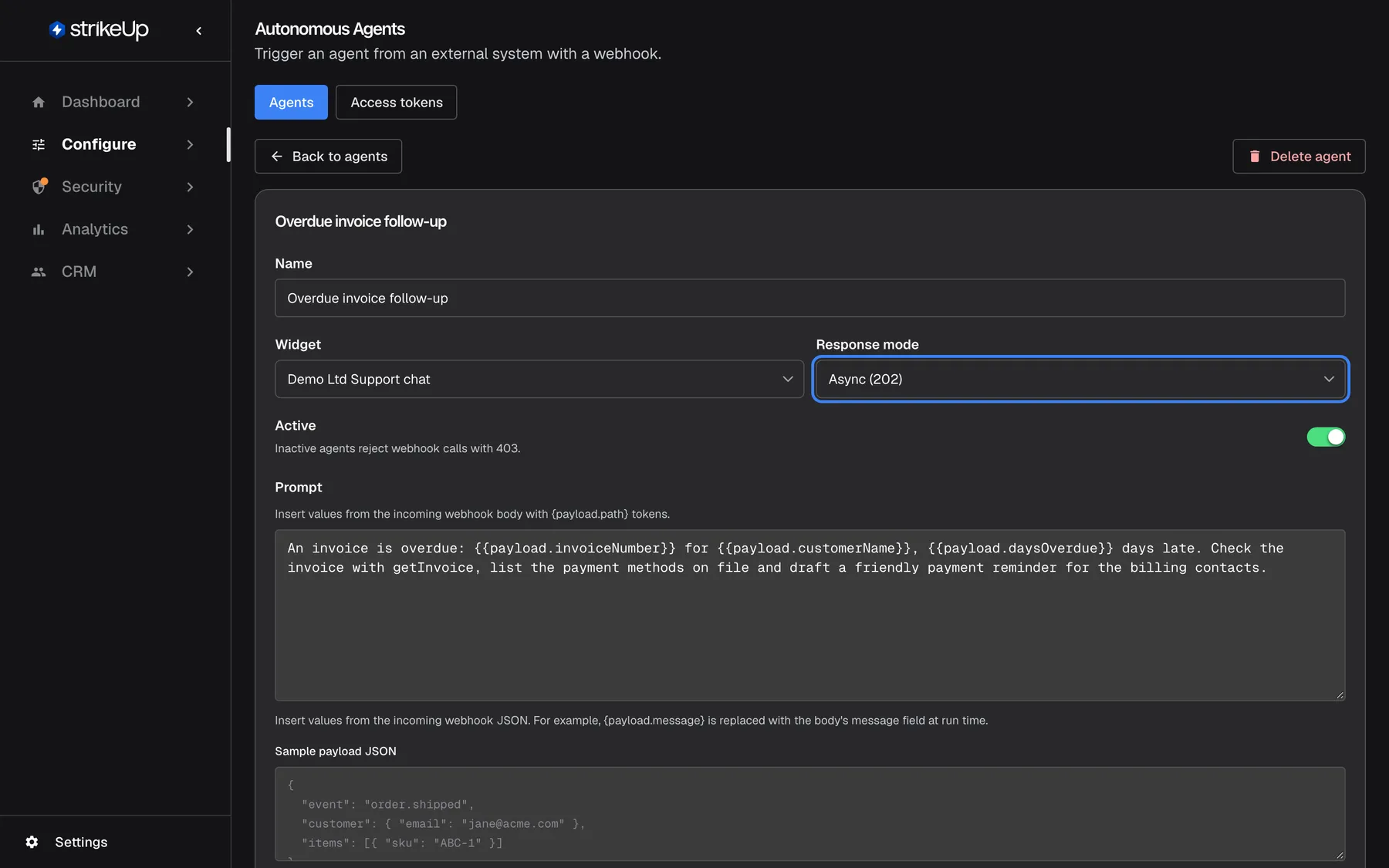Click the Dashboard home icon
Screen dimensions: 1389x868
click(x=39, y=102)
